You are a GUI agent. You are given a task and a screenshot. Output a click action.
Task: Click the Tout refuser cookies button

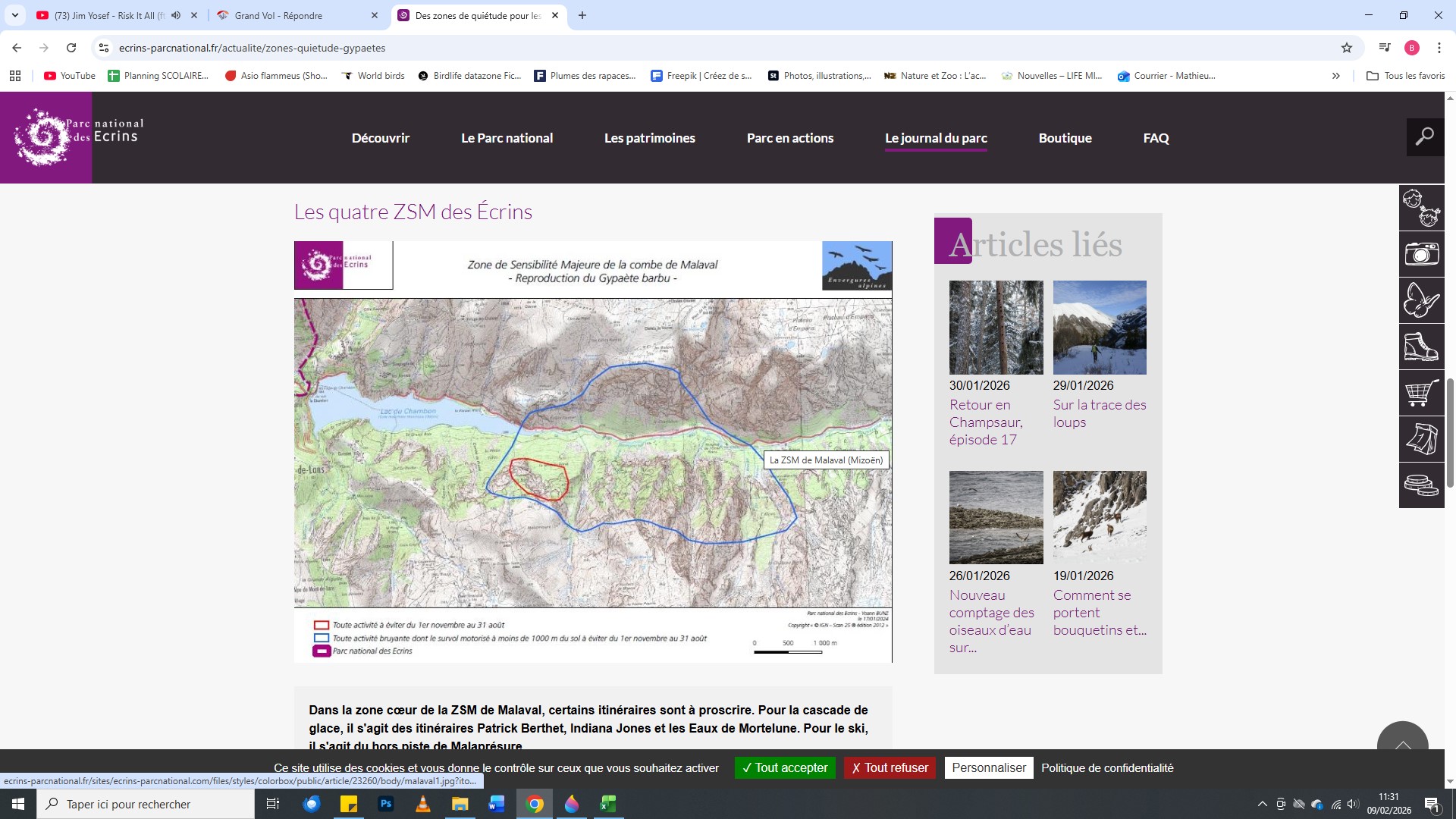[x=890, y=767]
